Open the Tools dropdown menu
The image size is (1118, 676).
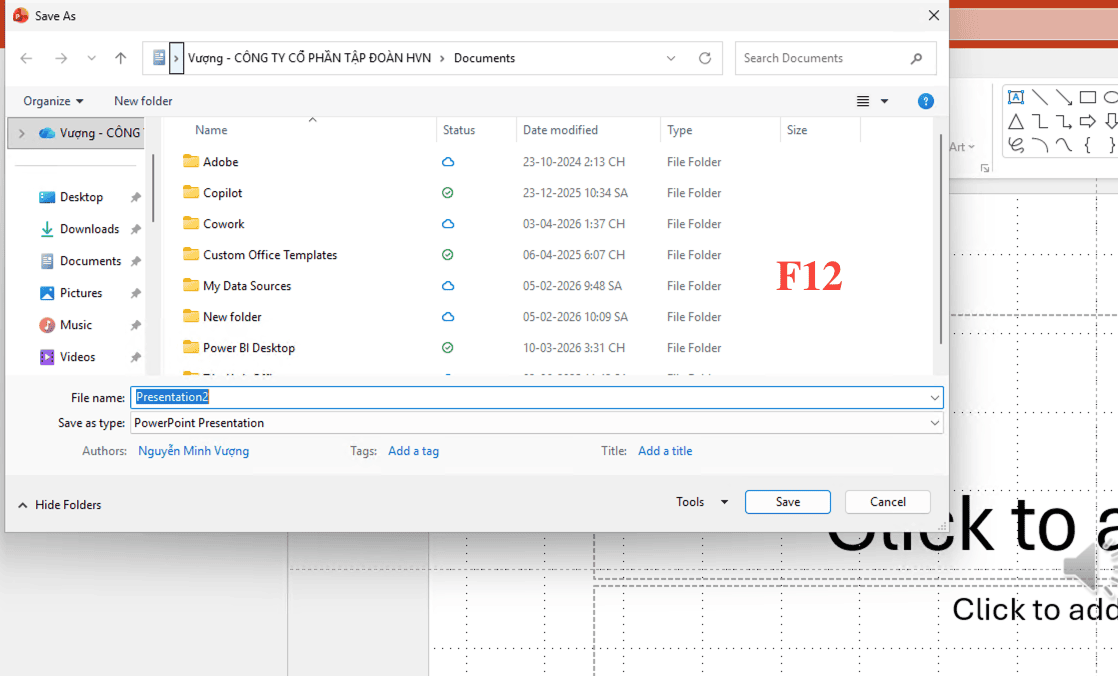702,502
